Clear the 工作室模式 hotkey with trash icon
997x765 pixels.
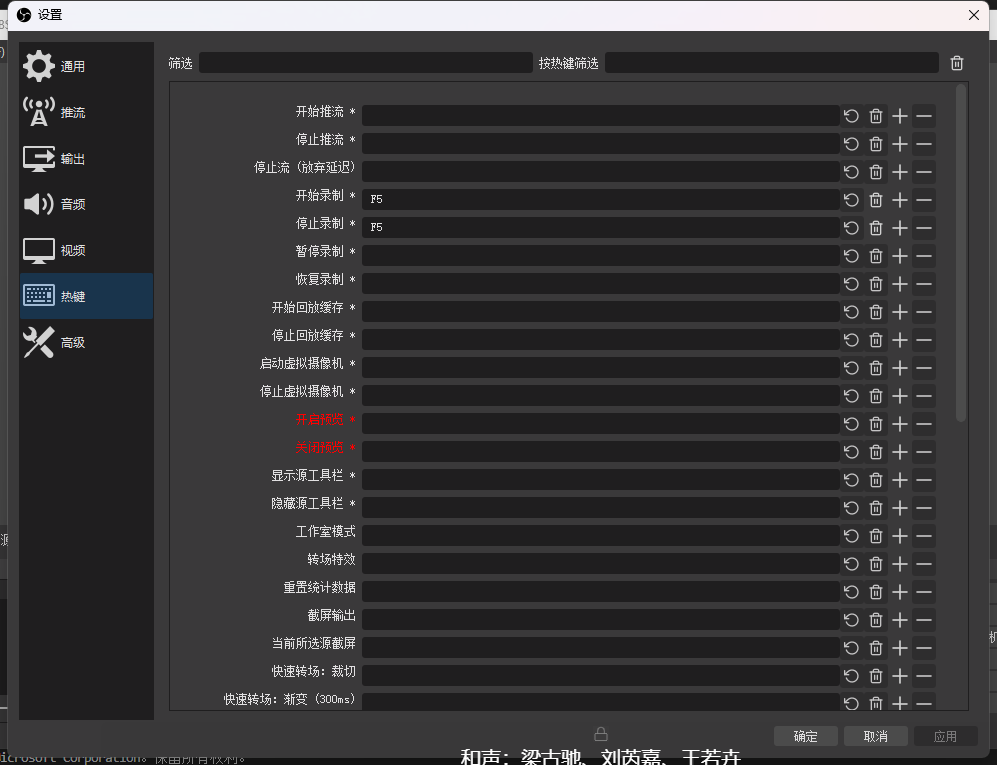click(876, 536)
